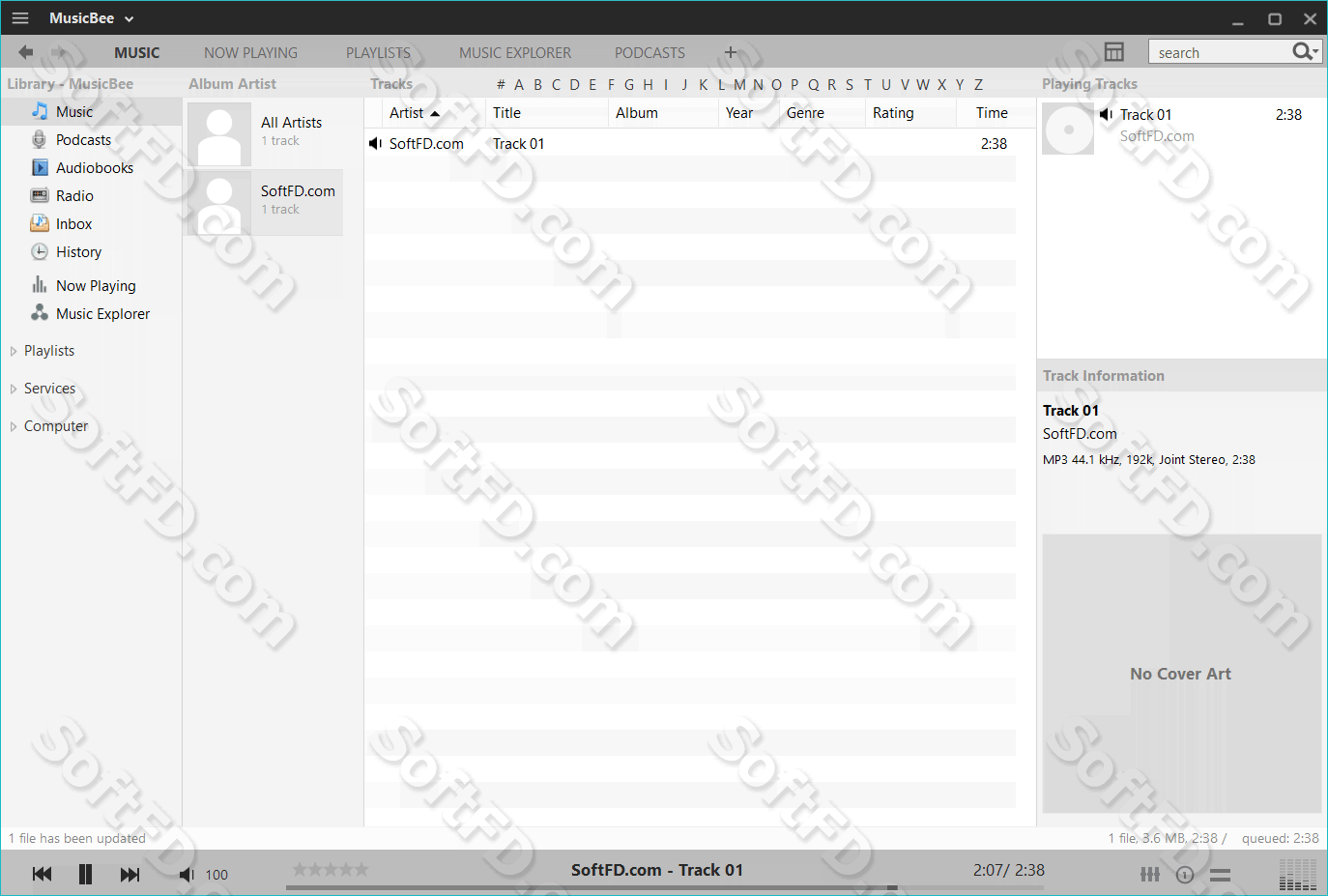Click the spectrum visualizer icon

coord(1297,873)
